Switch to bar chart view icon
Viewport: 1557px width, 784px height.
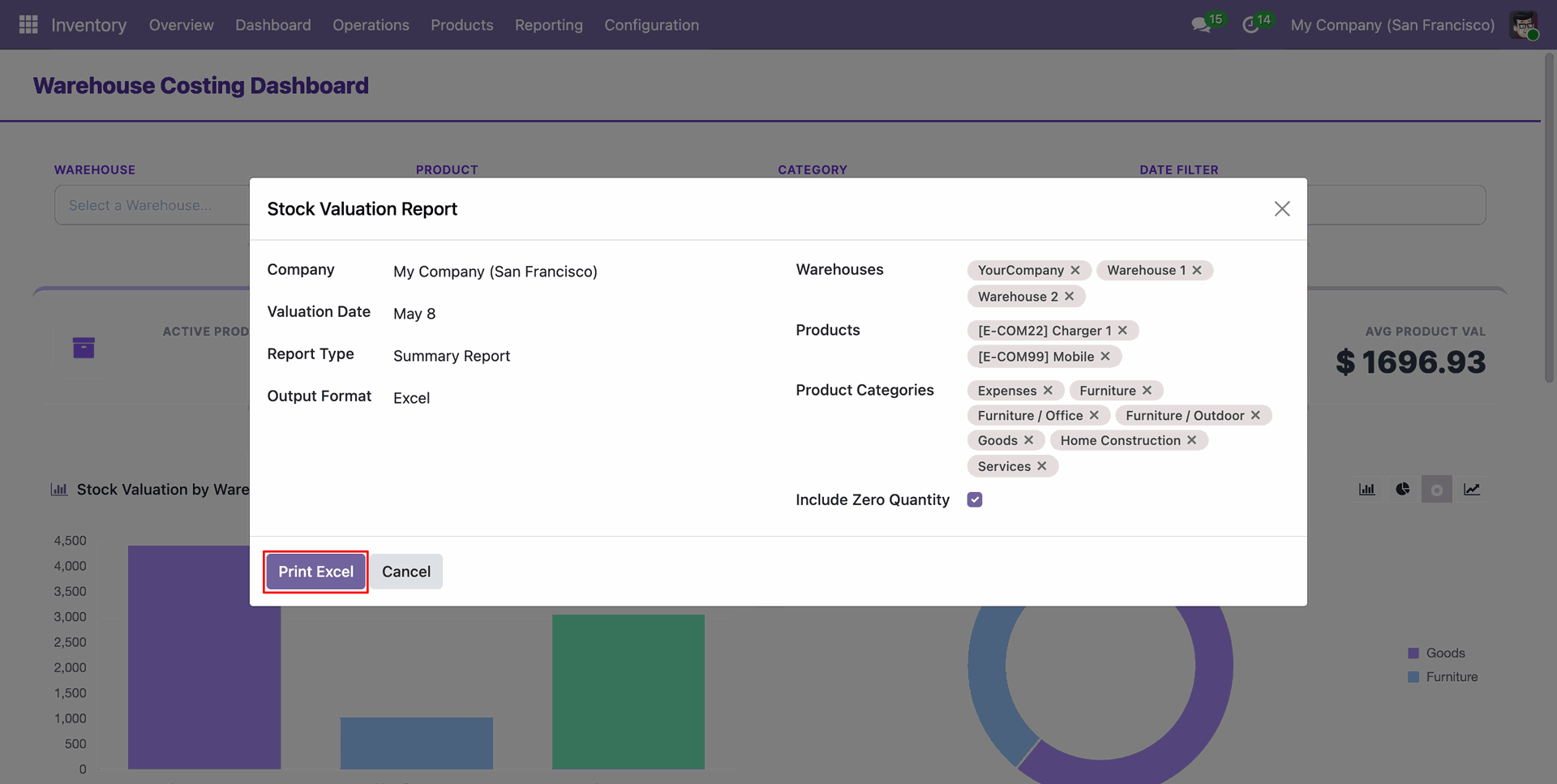click(1367, 489)
